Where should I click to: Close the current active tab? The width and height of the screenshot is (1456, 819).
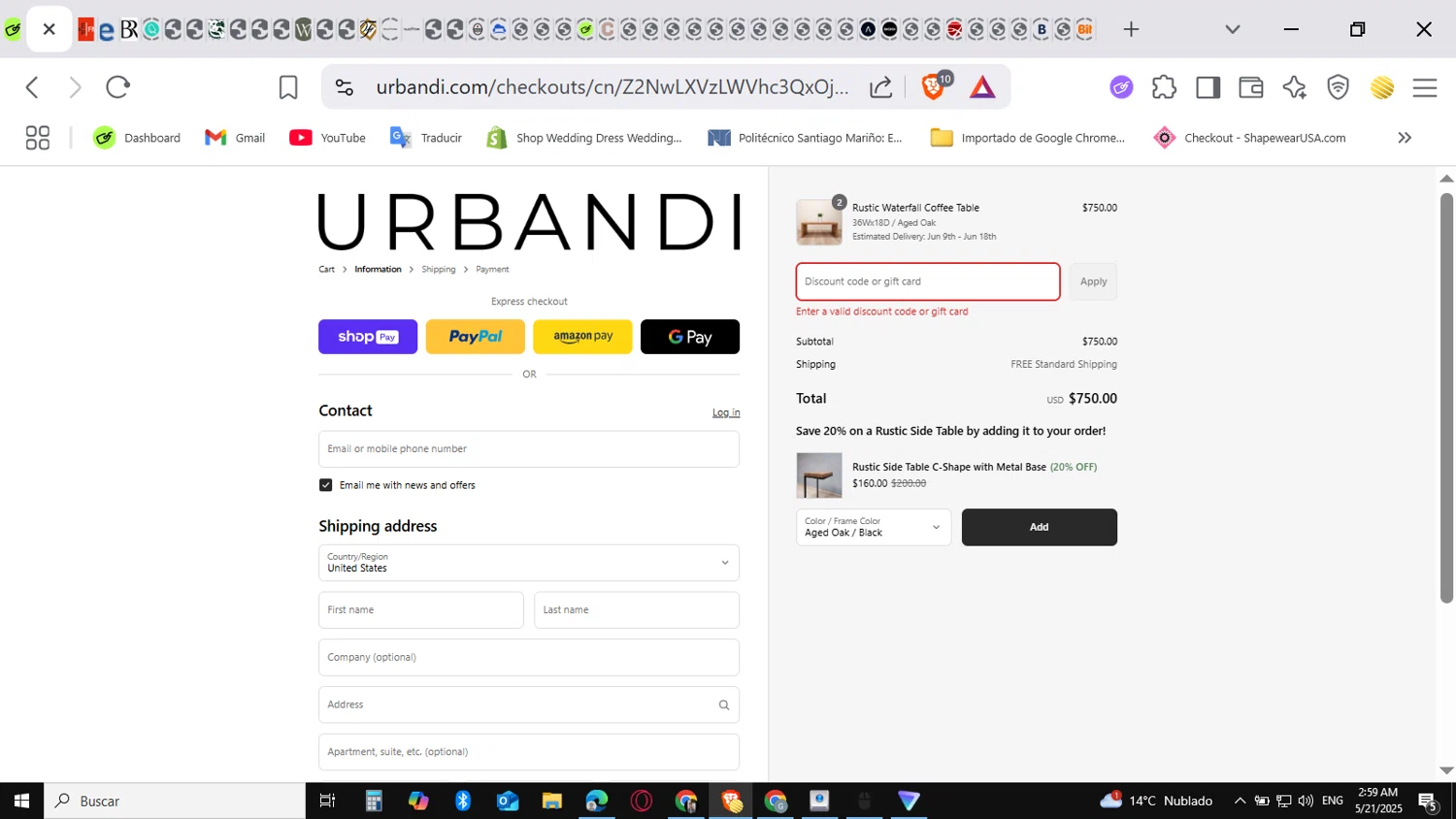coord(50,29)
